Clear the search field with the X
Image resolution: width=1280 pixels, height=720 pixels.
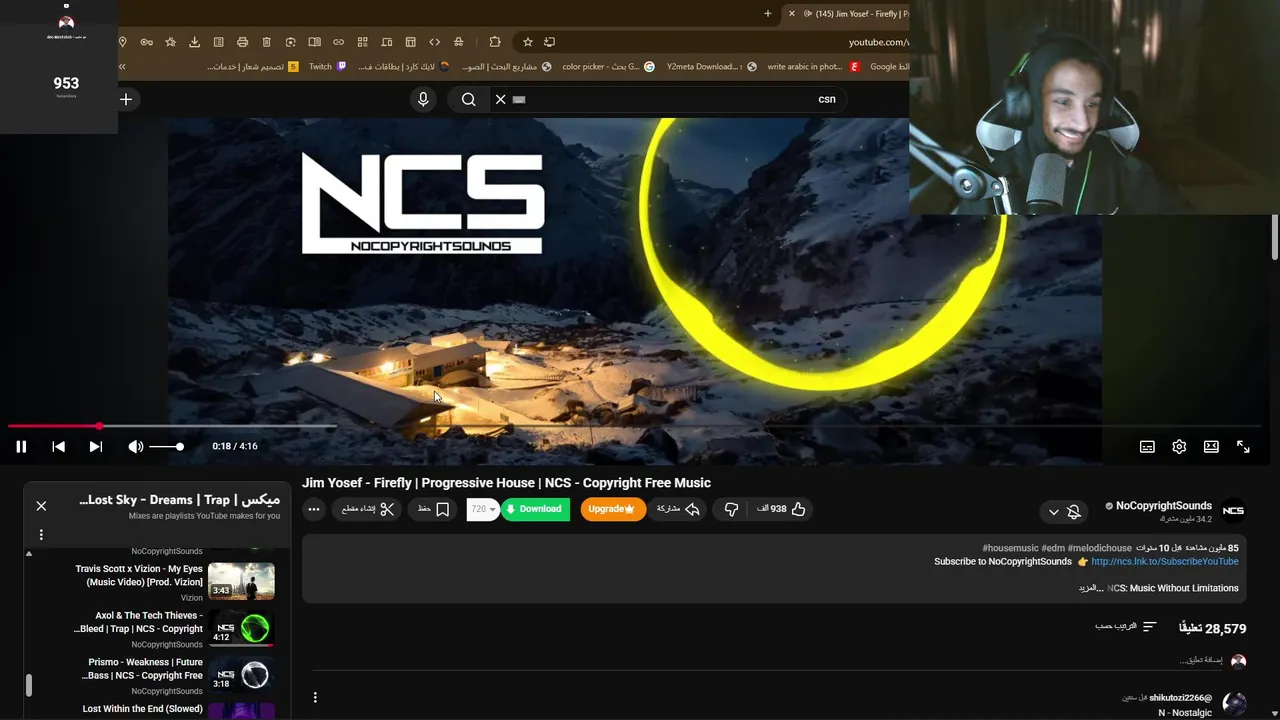(x=501, y=99)
